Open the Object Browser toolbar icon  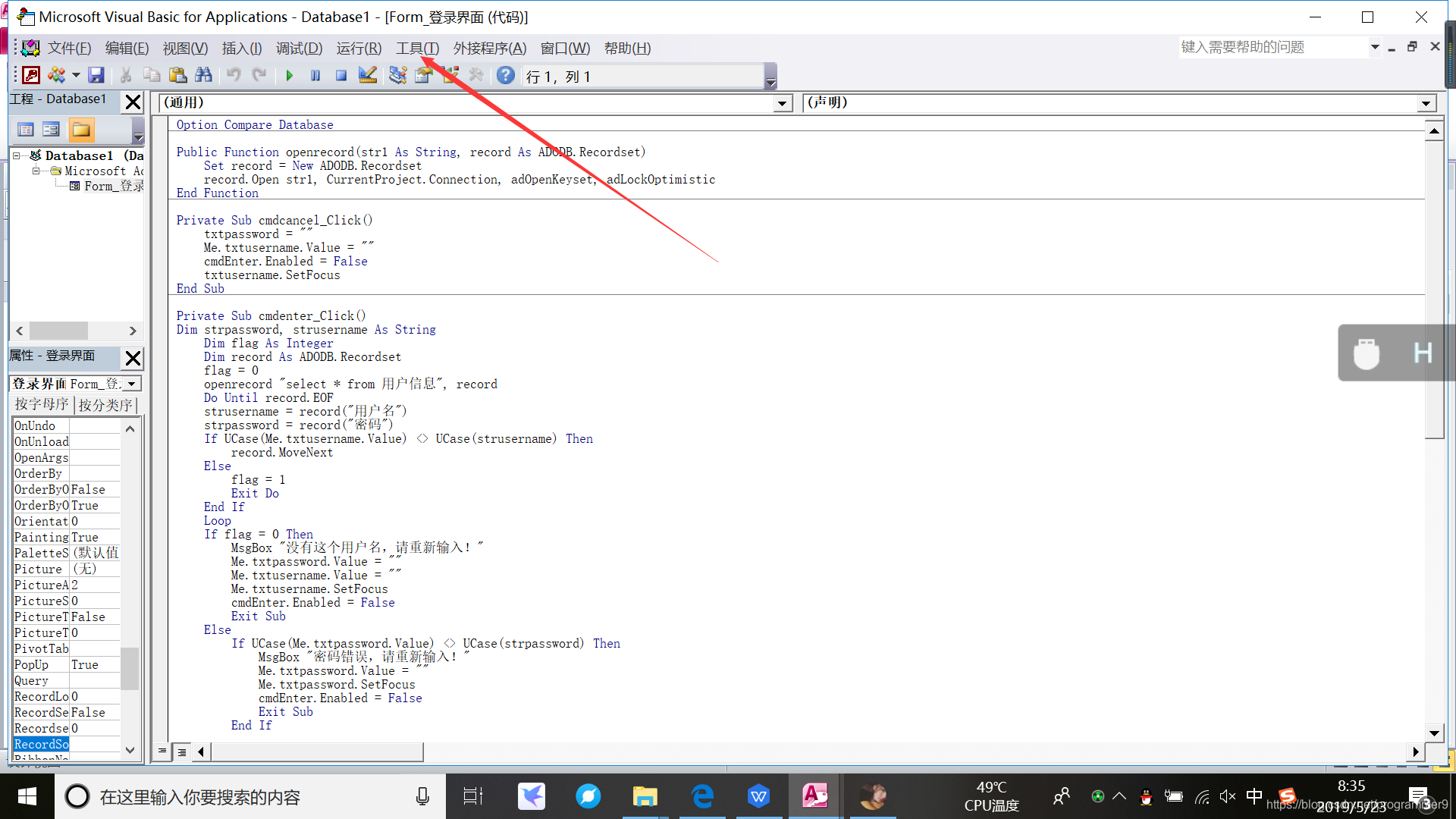[450, 75]
